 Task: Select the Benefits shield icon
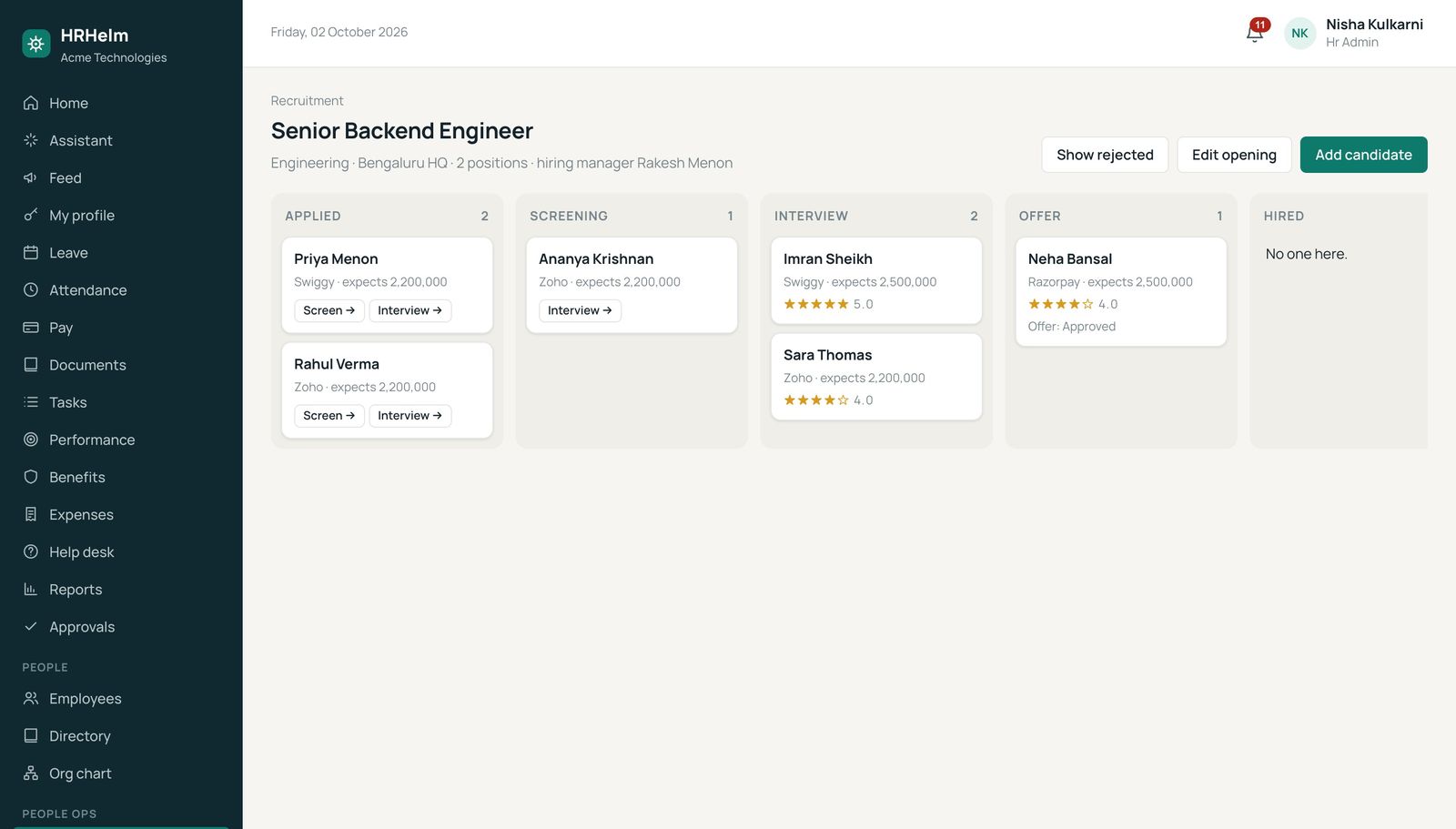[x=31, y=476]
